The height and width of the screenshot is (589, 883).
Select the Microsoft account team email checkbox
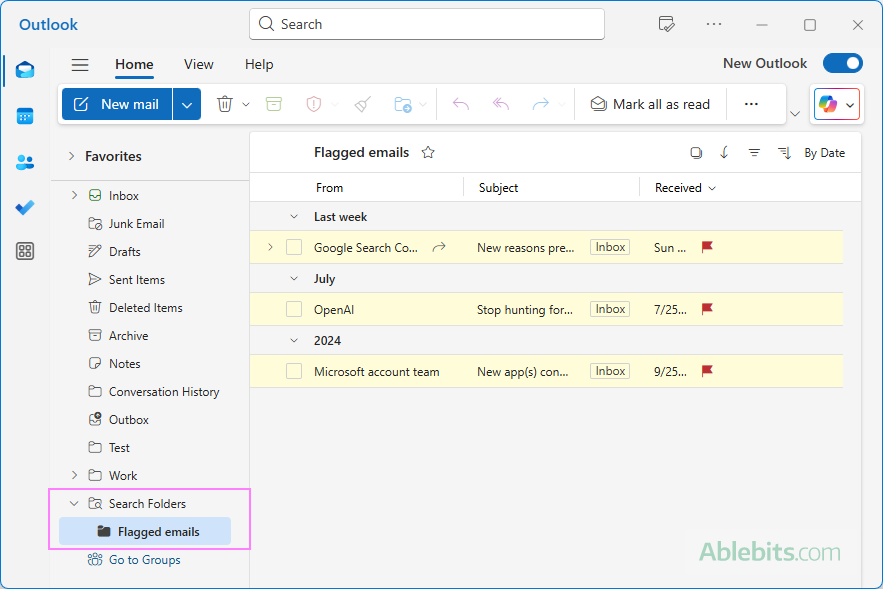[x=294, y=371]
